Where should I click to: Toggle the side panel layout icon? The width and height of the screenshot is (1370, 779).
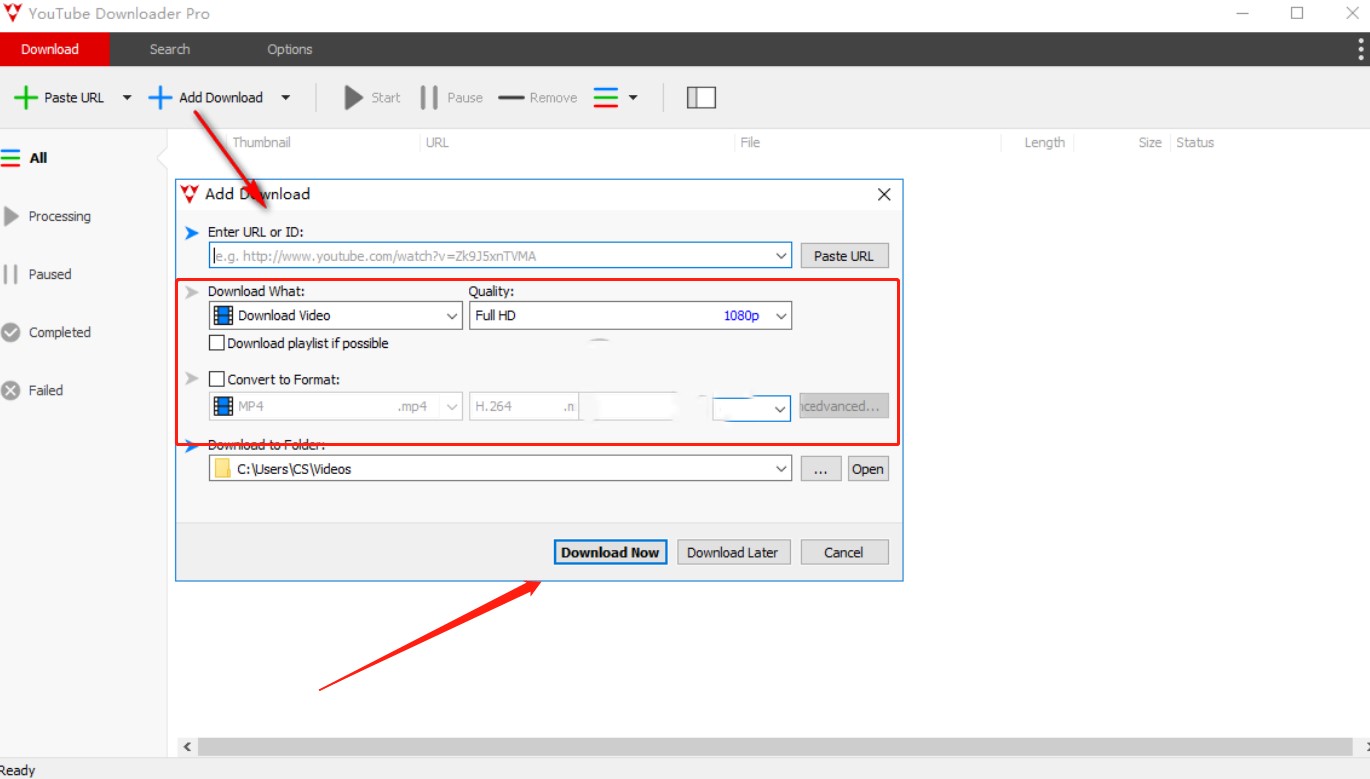click(701, 98)
